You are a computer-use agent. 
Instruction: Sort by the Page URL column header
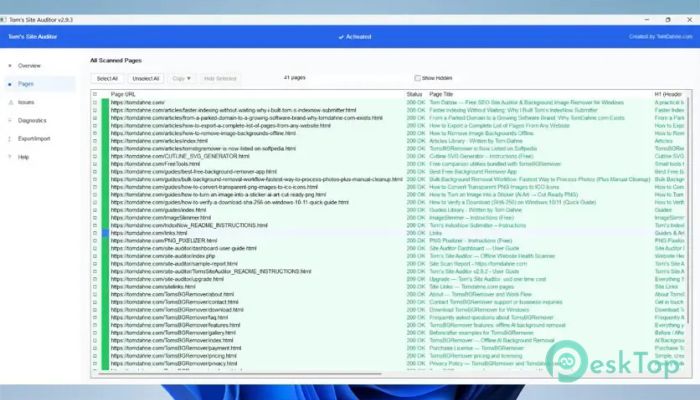[x=123, y=94]
